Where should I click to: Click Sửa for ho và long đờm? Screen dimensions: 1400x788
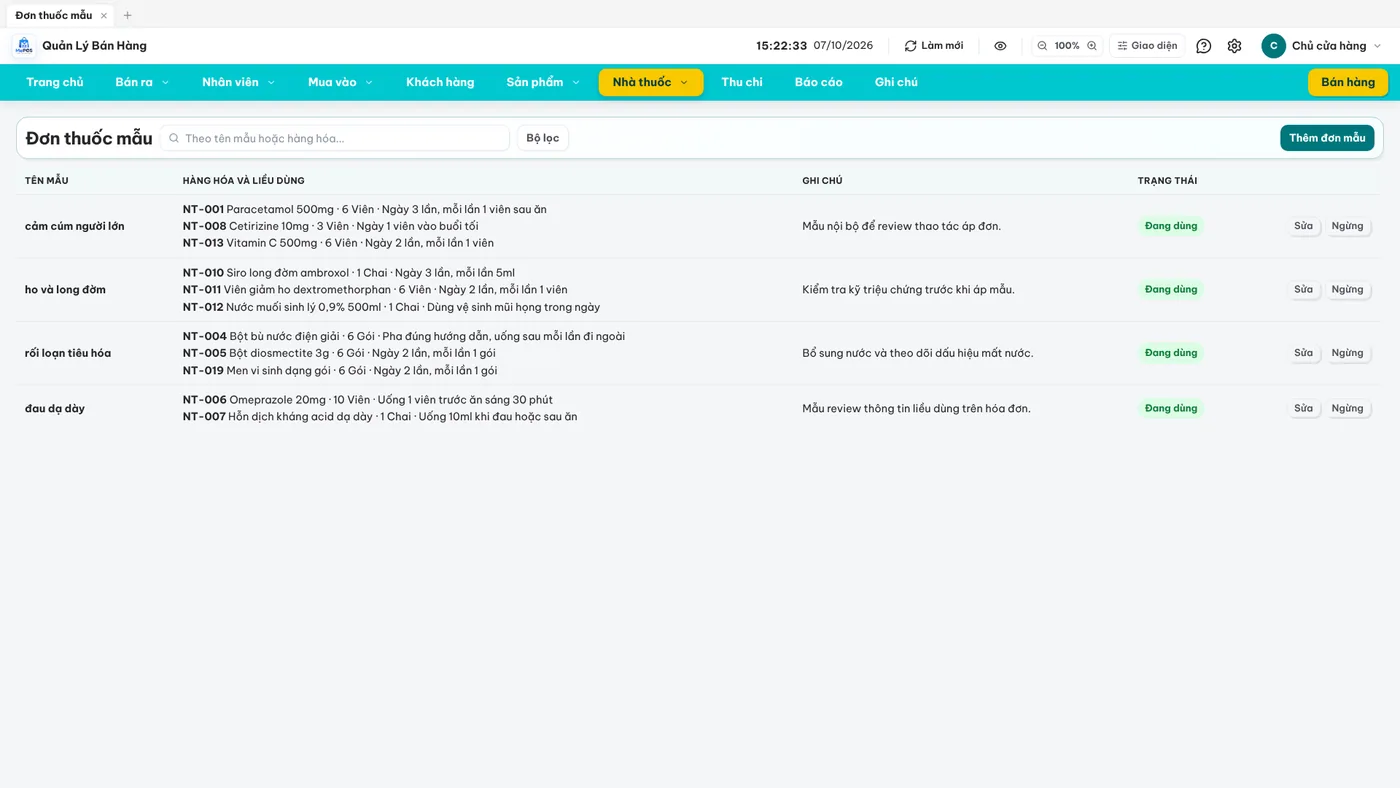tap(1303, 289)
